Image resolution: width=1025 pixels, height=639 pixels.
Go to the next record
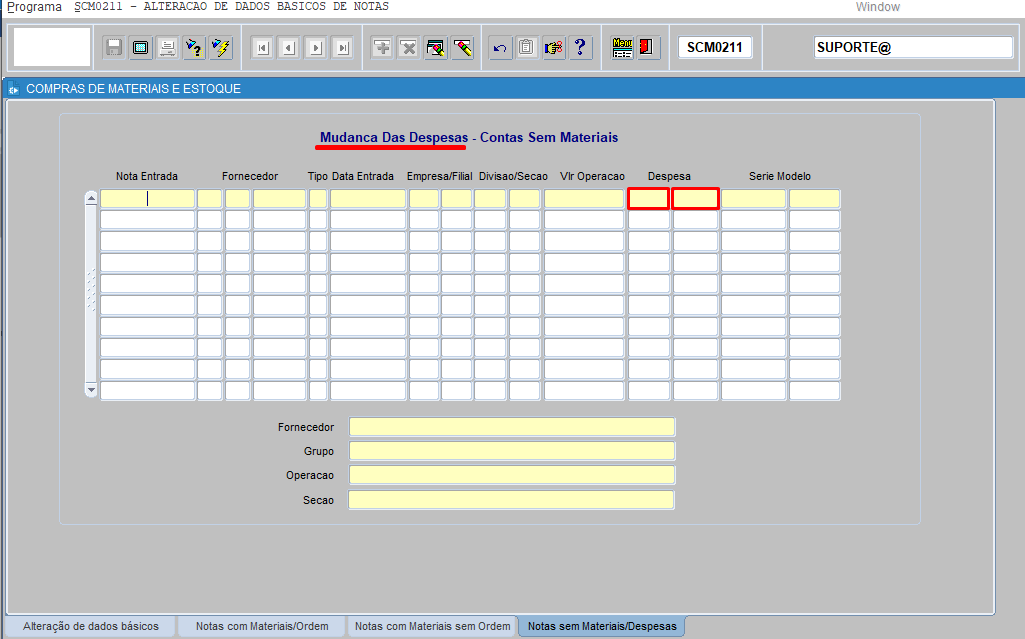click(316, 48)
